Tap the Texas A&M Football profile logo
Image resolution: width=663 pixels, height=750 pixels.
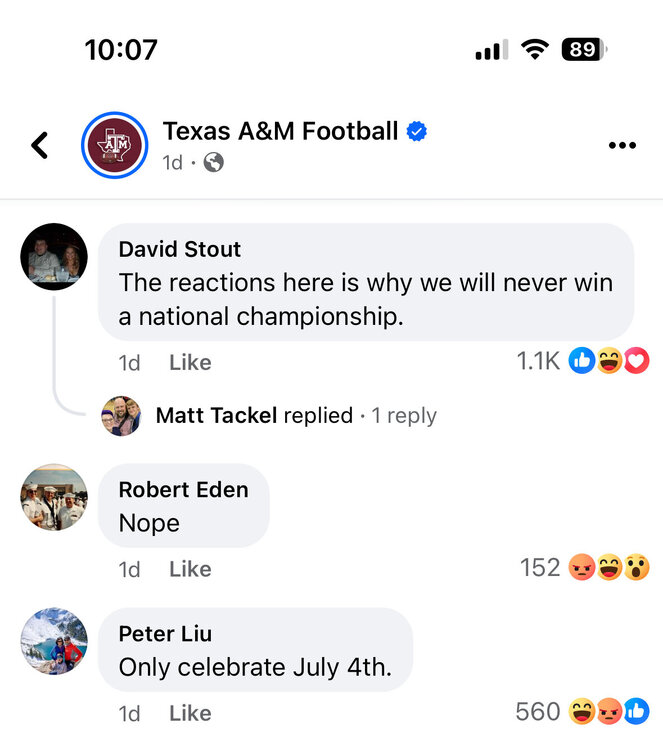[x=114, y=145]
